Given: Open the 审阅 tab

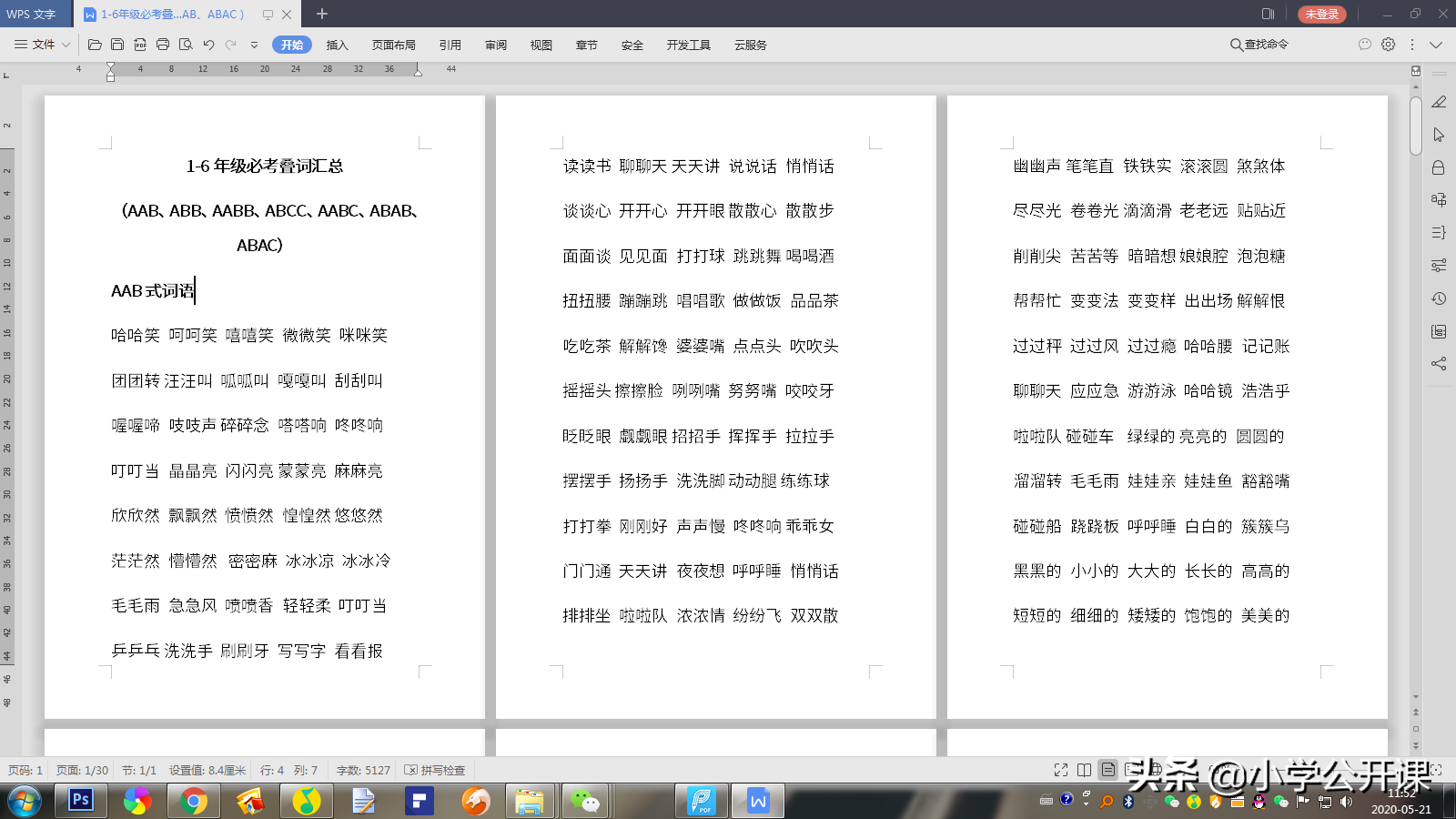Looking at the screenshot, I should (496, 45).
